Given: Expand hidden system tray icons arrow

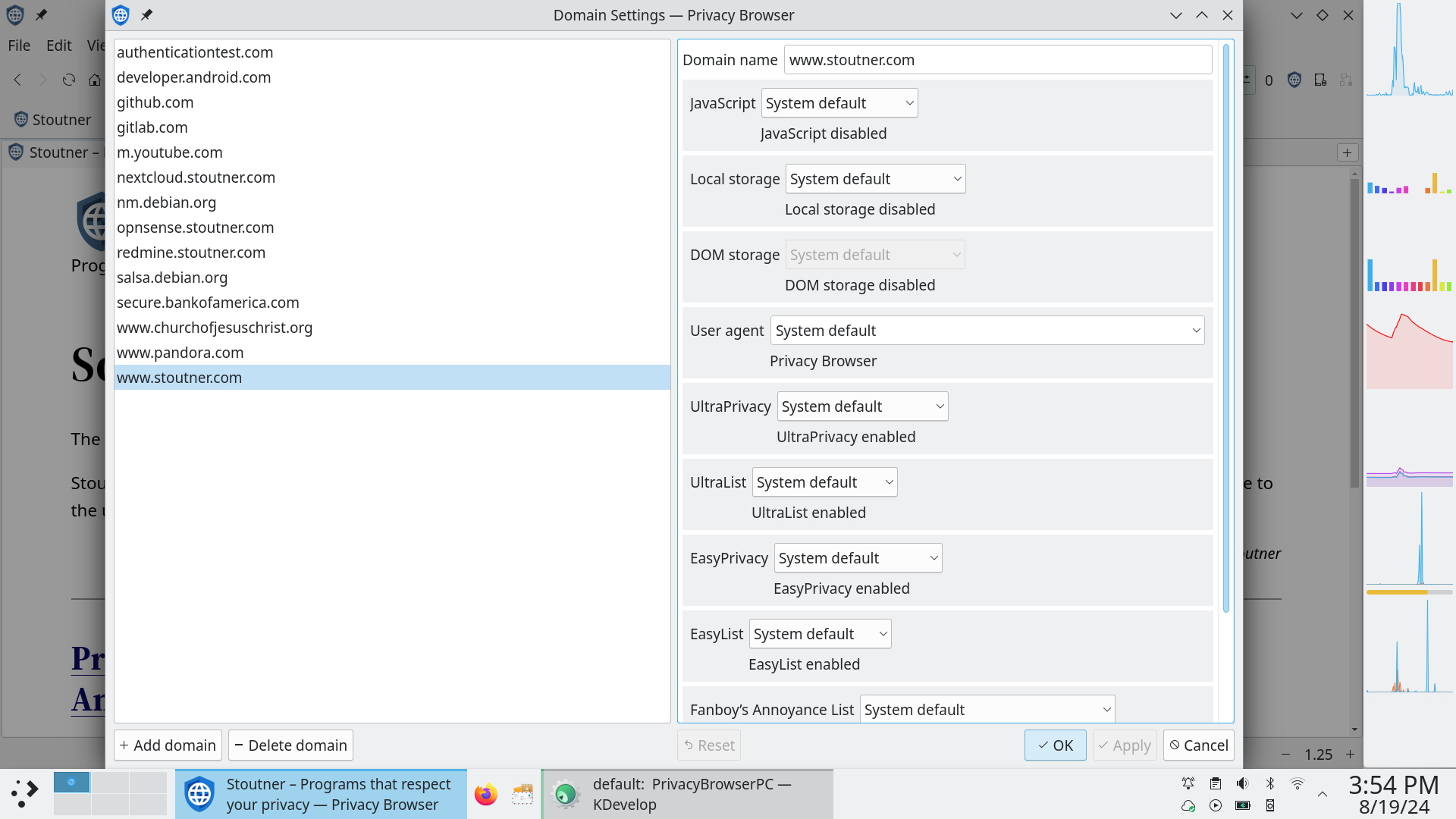Looking at the screenshot, I should [x=1323, y=794].
